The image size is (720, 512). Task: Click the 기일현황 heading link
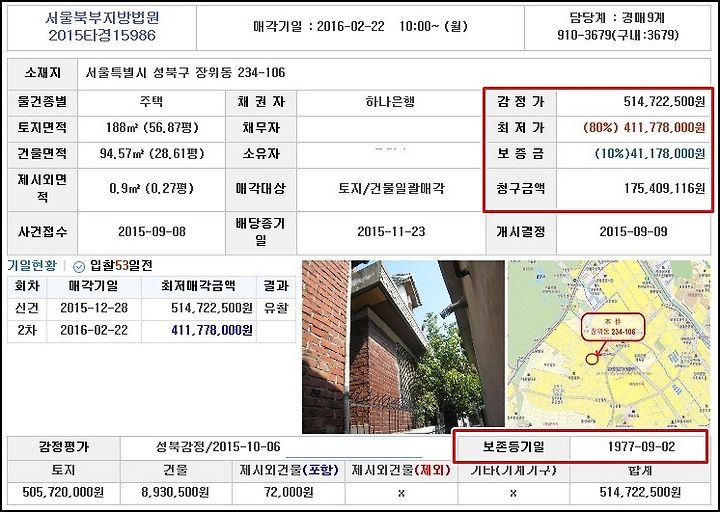[x=32, y=265]
